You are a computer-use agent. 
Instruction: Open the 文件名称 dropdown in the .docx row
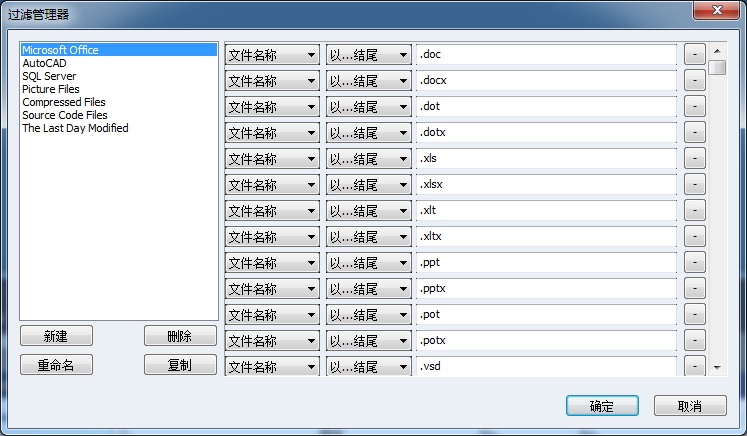click(272, 81)
